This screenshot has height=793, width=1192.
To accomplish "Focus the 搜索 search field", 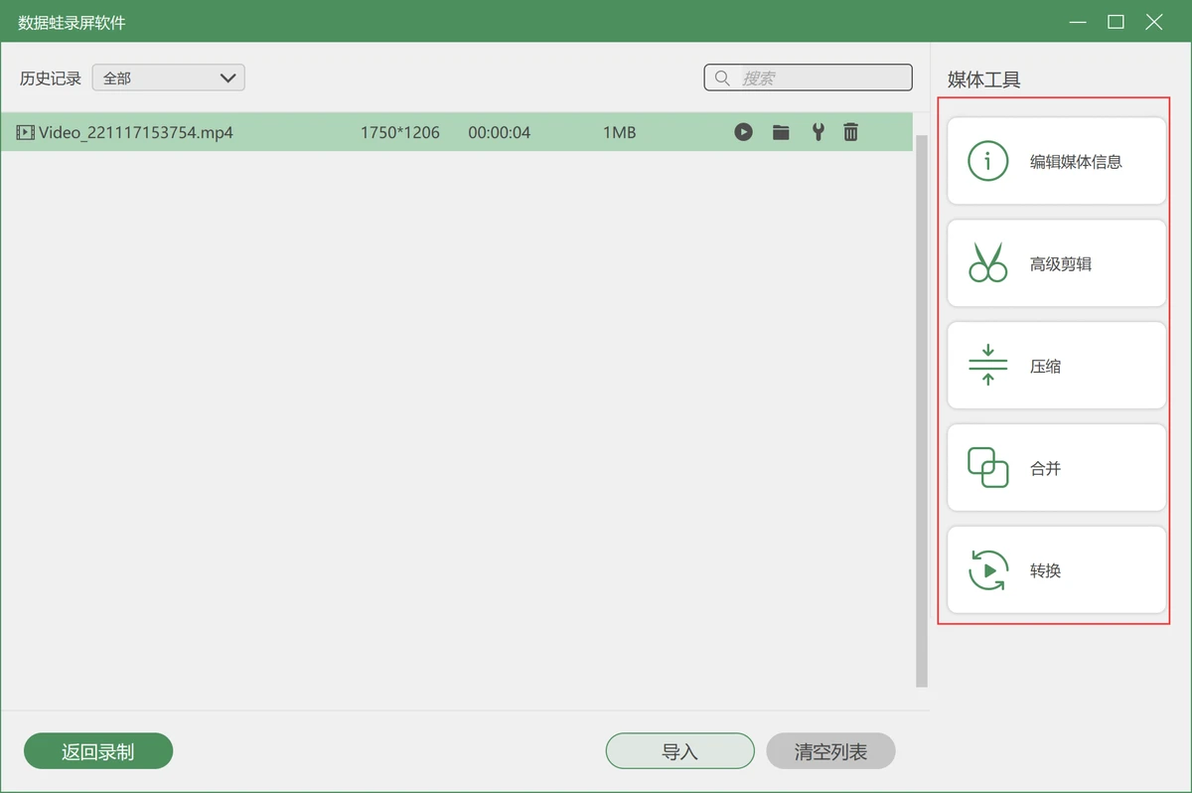I will 808,78.
